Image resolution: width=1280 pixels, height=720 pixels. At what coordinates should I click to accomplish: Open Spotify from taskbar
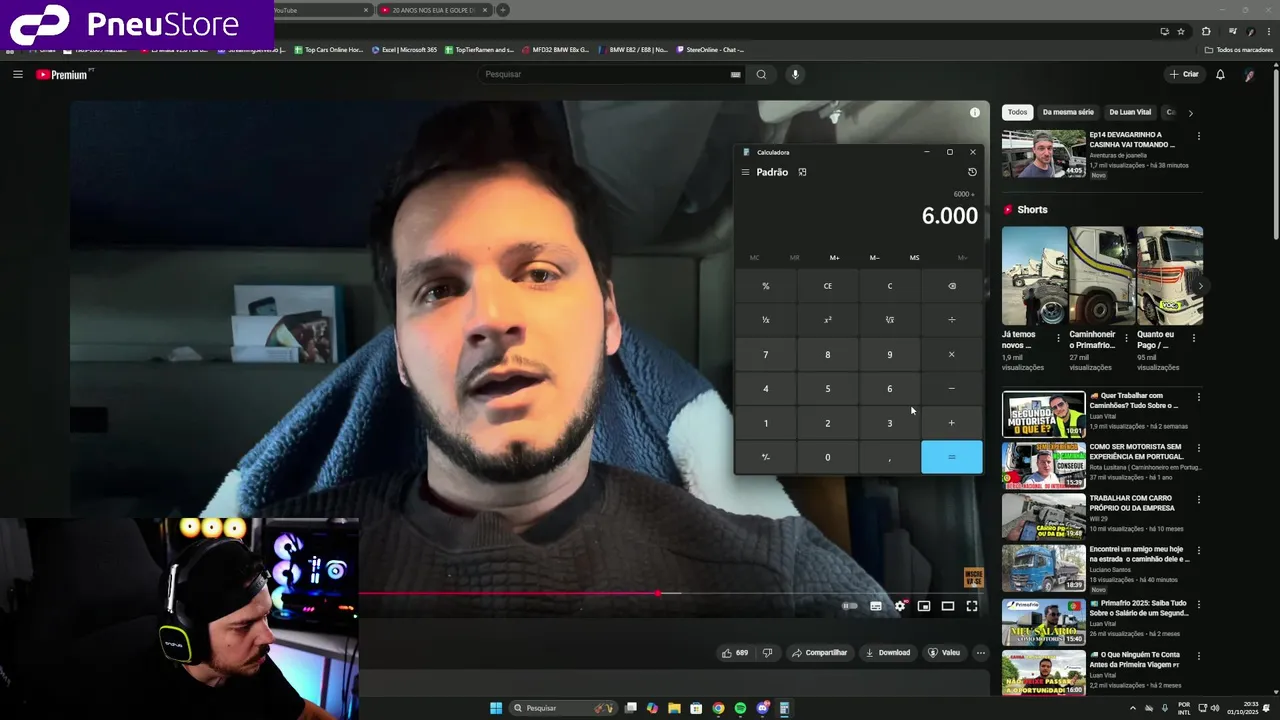tap(740, 708)
